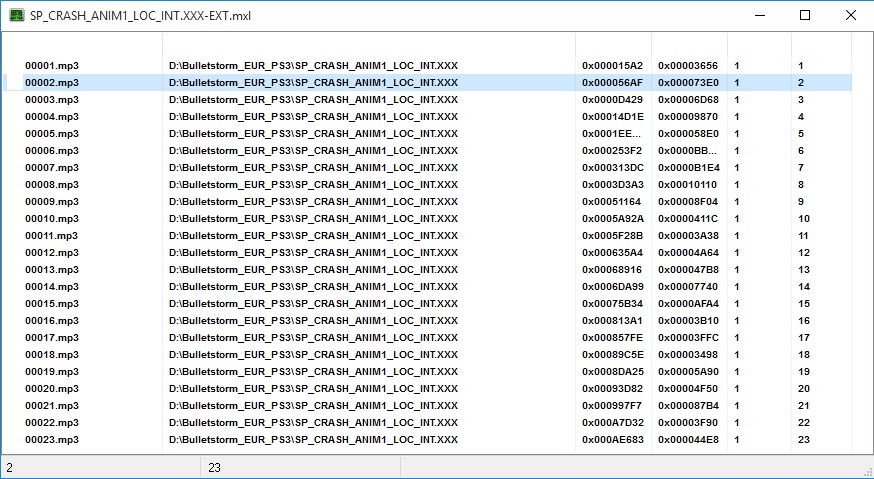Viewport: 874px width, 479px height.
Task: Select file 00012.mp3
Action: point(52,253)
